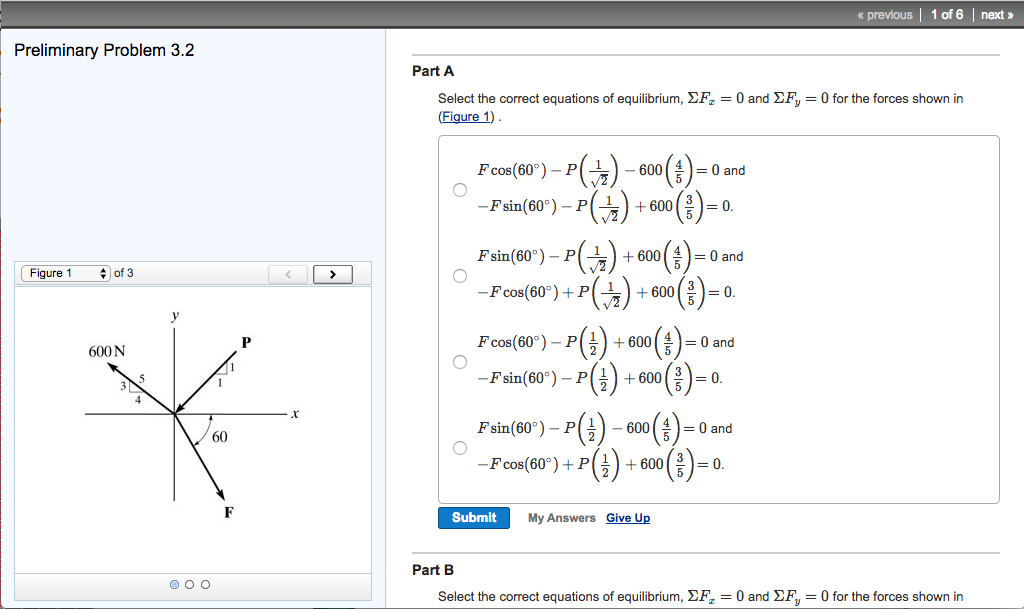The image size is (1024, 609).
Task: Submit the Part A answer
Action: point(473,517)
